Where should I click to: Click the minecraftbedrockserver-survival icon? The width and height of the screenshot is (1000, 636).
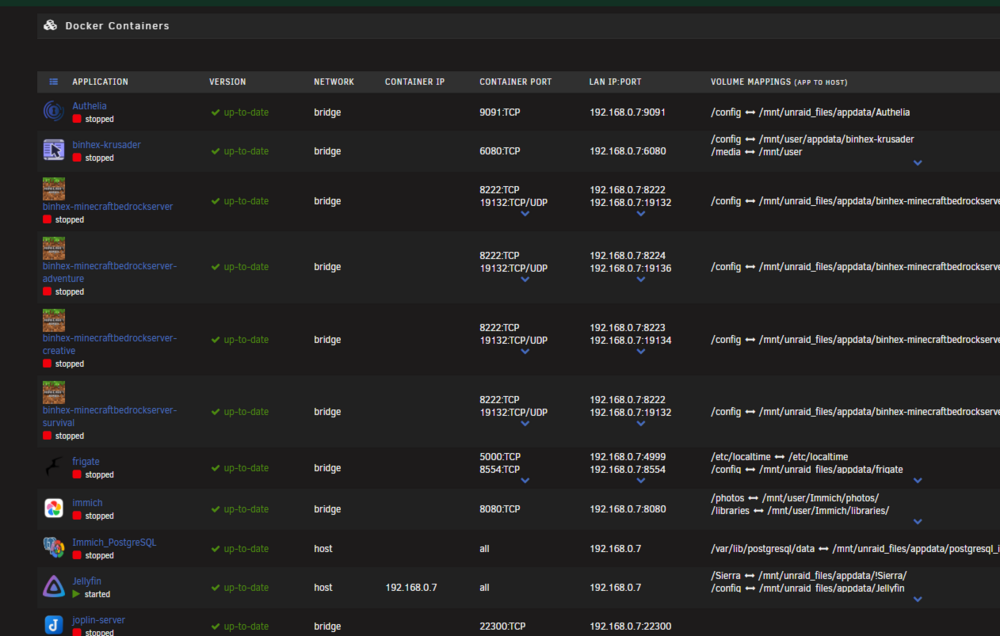(x=54, y=392)
